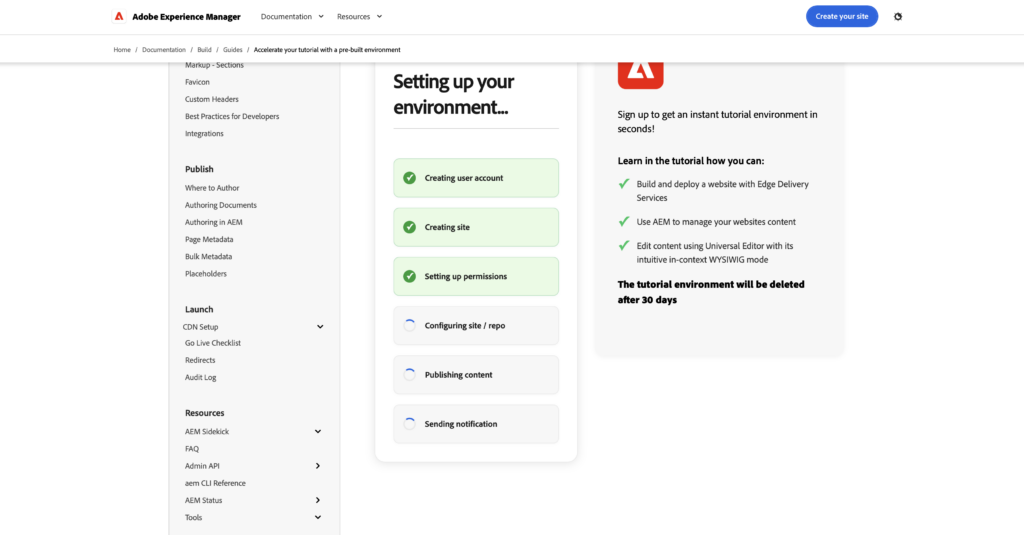Open Authoring Documents link
Viewport: 1024px width, 535px height.
(x=221, y=205)
